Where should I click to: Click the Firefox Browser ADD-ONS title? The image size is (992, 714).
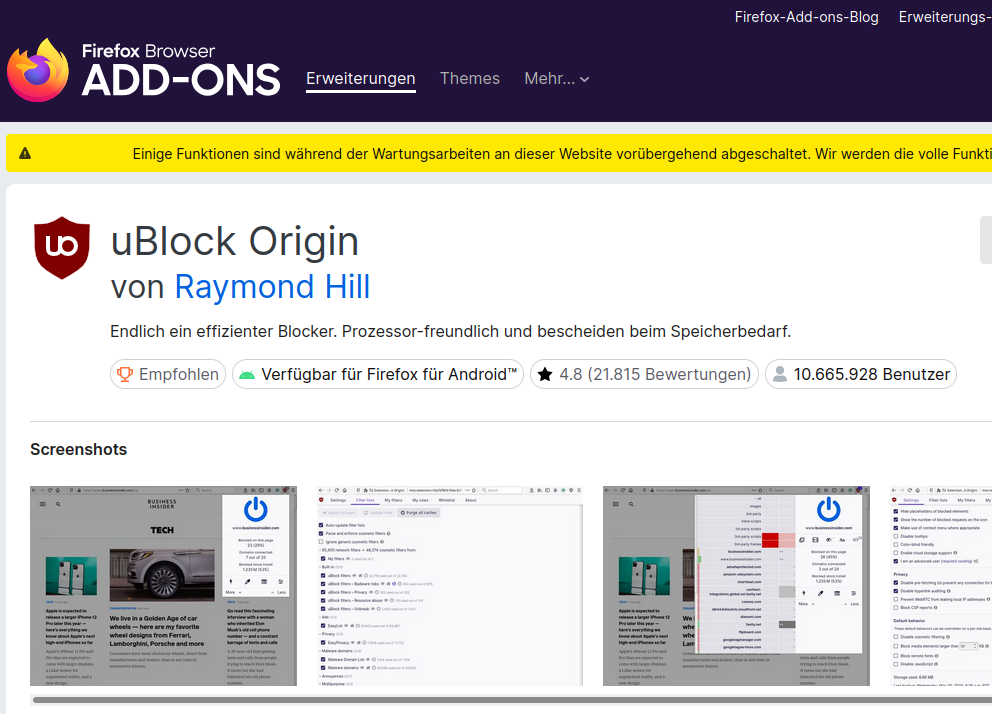coord(181,70)
